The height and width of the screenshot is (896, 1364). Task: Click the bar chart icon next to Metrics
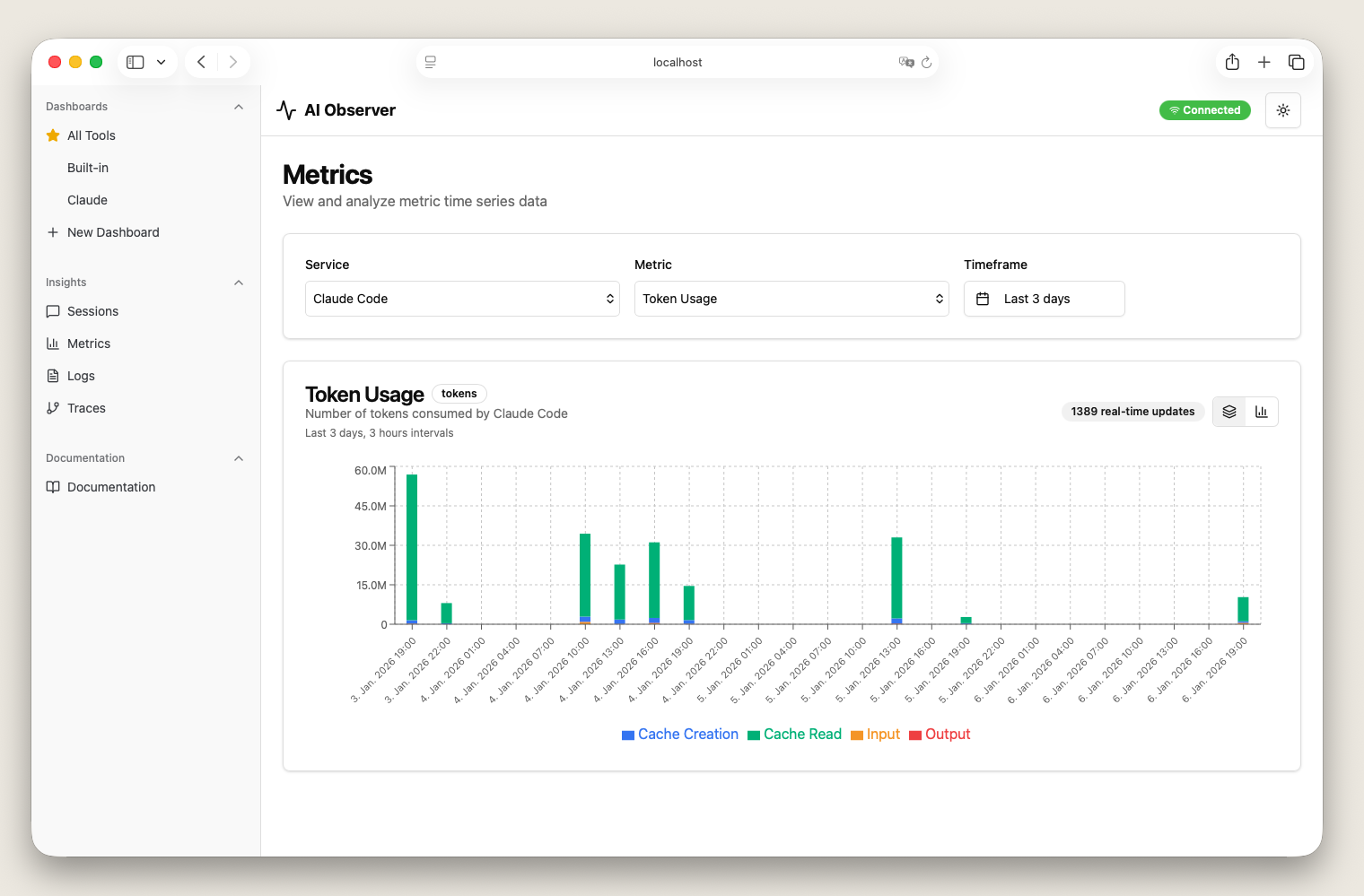pyautogui.click(x=54, y=344)
